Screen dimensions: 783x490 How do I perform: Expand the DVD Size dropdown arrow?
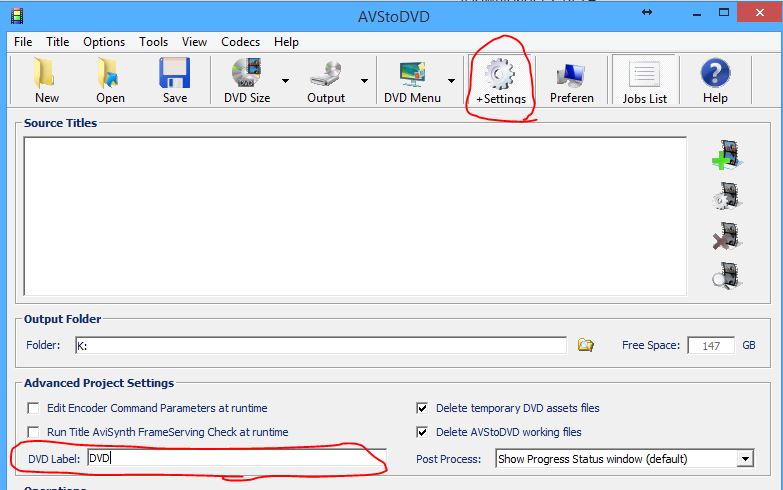click(x=285, y=80)
